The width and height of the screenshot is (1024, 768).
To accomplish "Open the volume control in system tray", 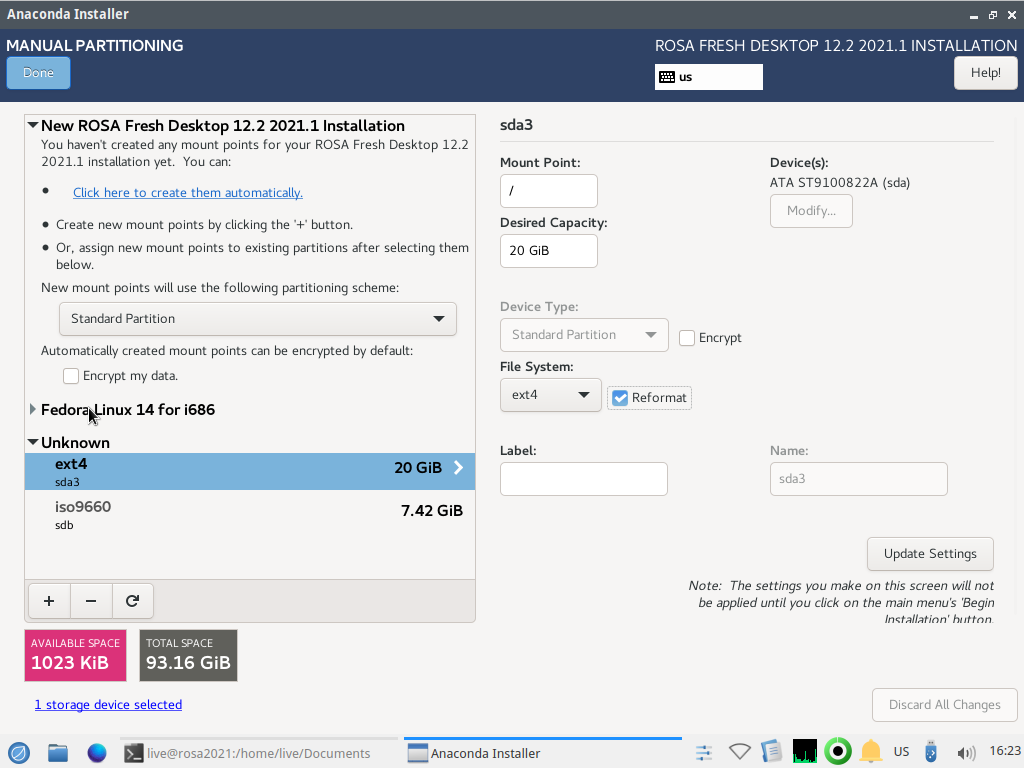I will tap(966, 753).
